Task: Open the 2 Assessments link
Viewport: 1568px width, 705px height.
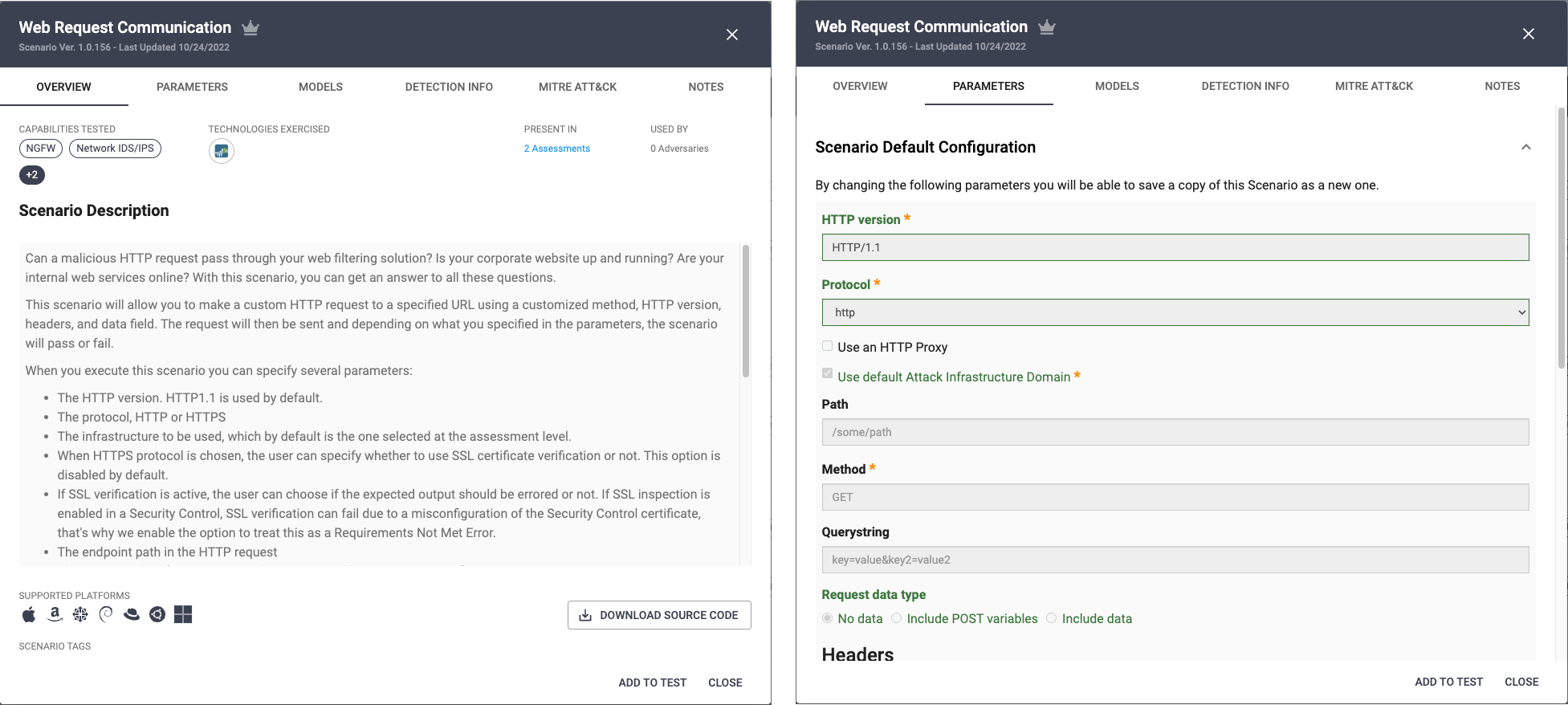Action: (x=557, y=149)
